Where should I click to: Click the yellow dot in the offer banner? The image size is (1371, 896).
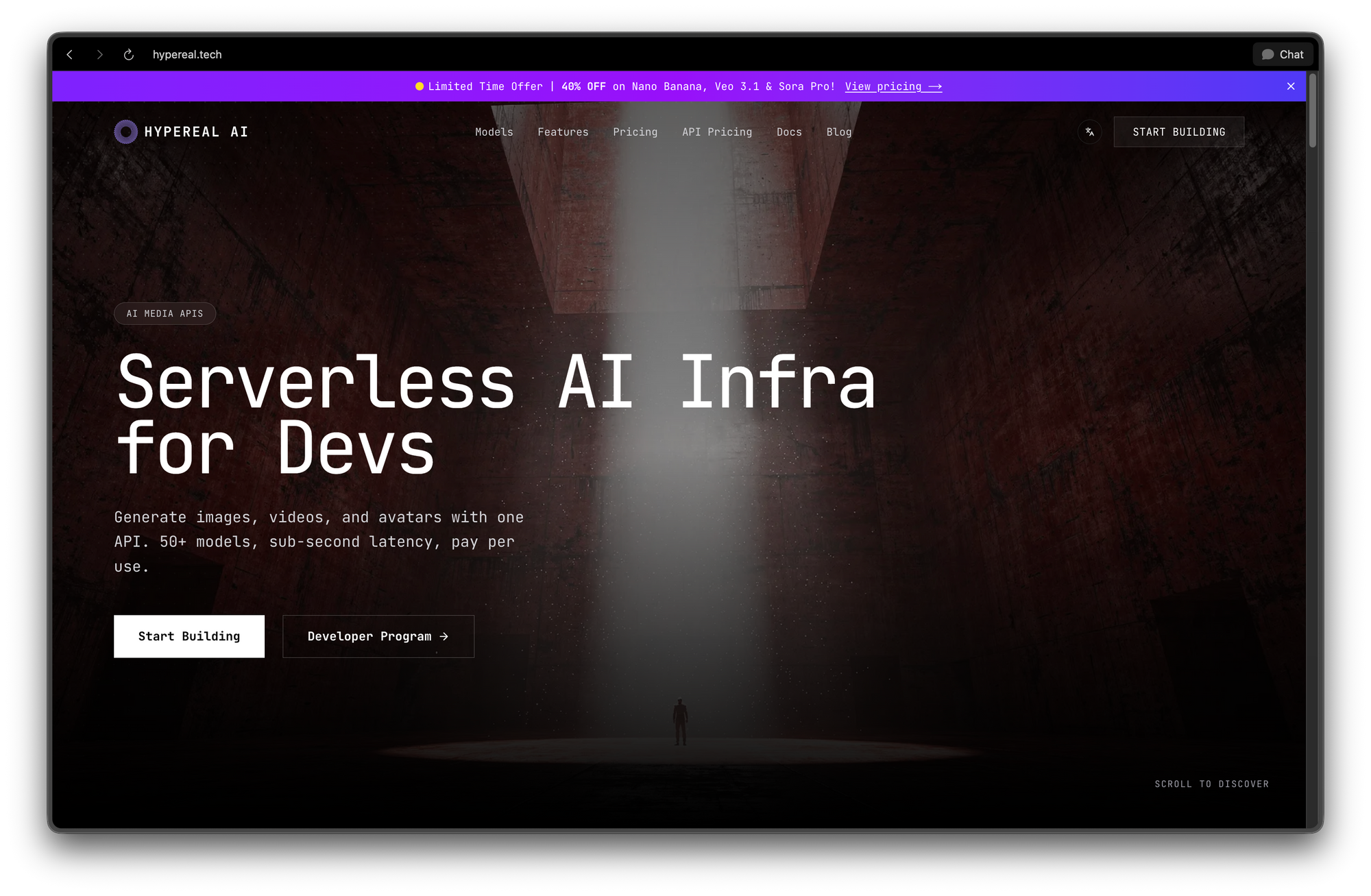[x=420, y=86]
